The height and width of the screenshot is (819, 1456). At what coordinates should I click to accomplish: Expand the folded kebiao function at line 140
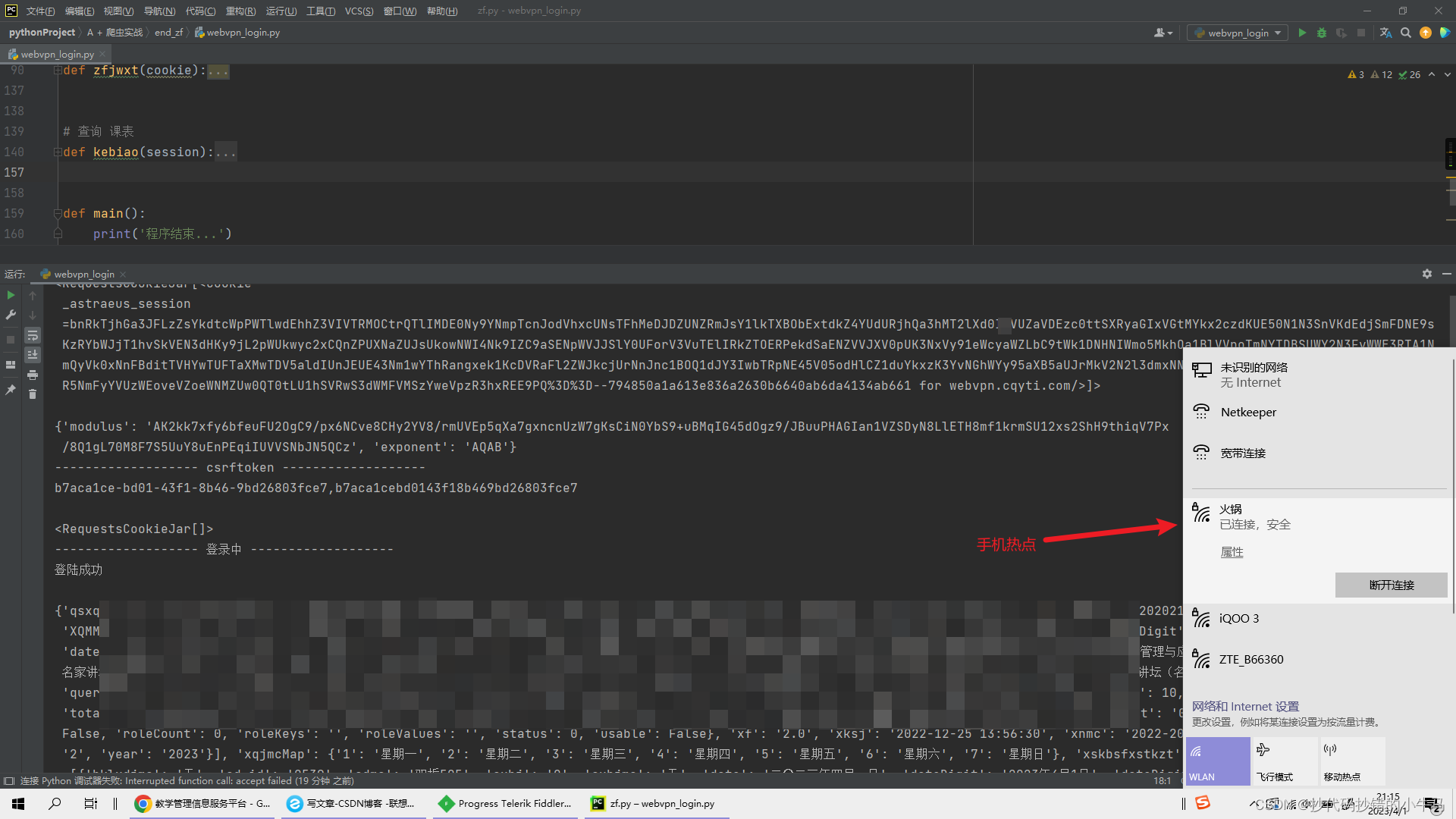tap(58, 152)
